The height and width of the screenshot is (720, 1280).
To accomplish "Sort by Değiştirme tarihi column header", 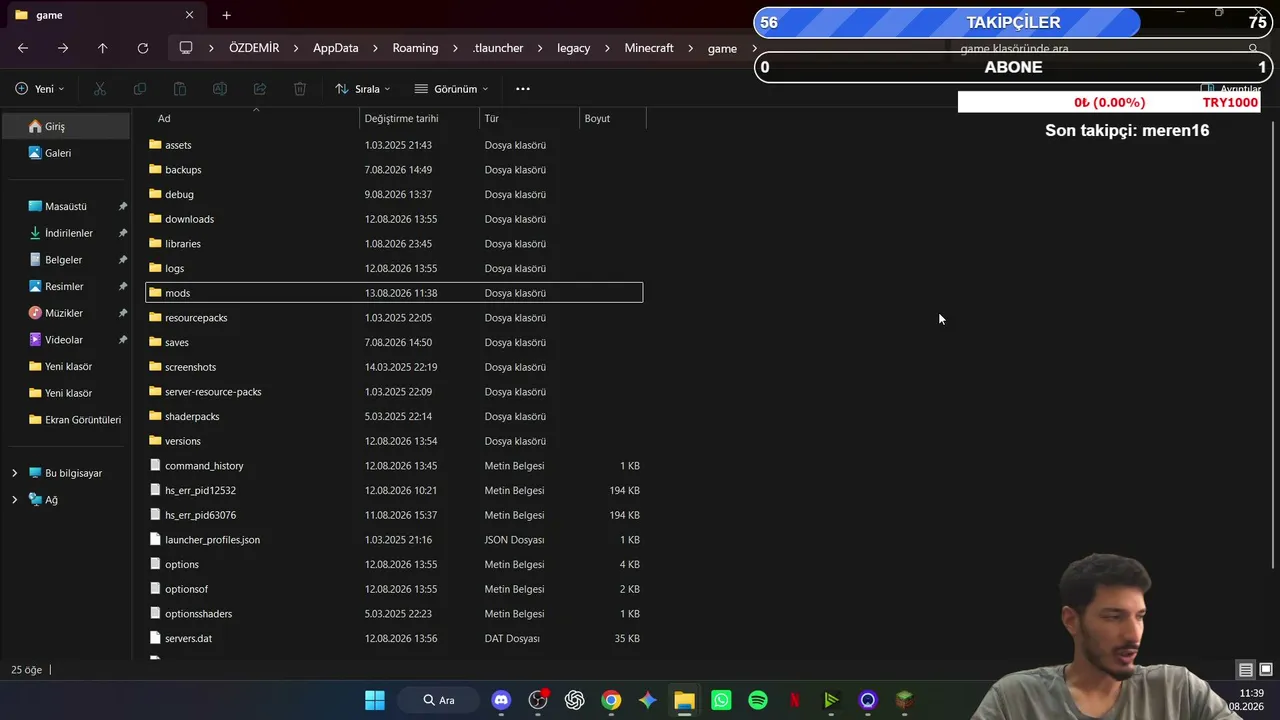I will [420, 118].
